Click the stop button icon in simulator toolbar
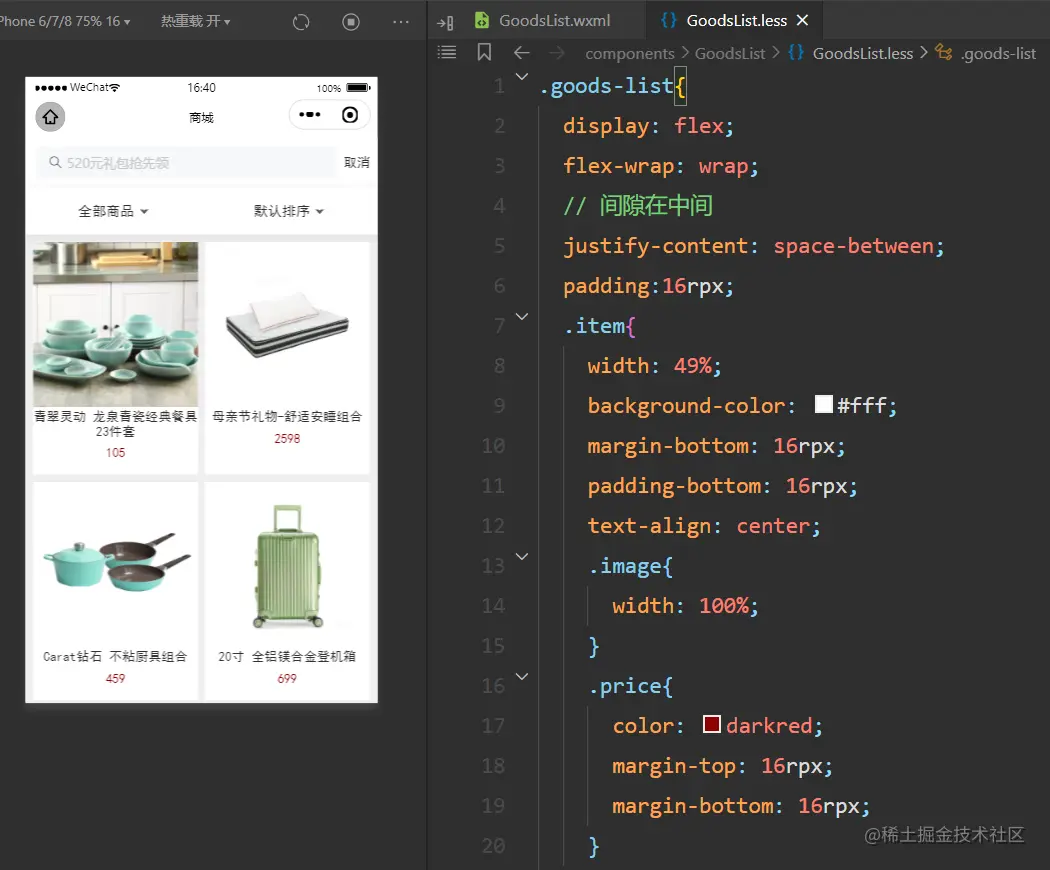Viewport: 1050px width, 870px height. (351, 22)
